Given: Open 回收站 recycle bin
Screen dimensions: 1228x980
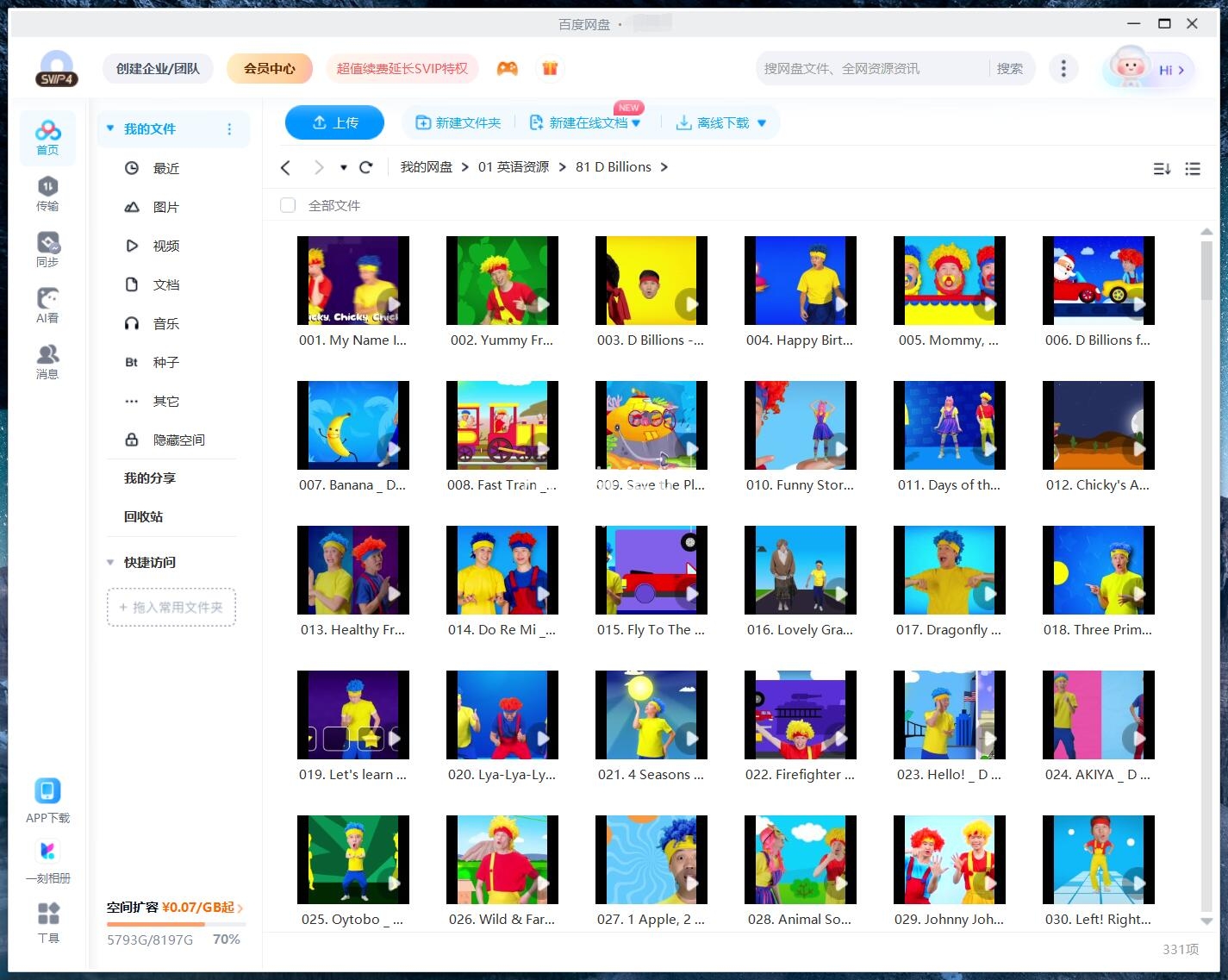Looking at the screenshot, I should [143, 516].
